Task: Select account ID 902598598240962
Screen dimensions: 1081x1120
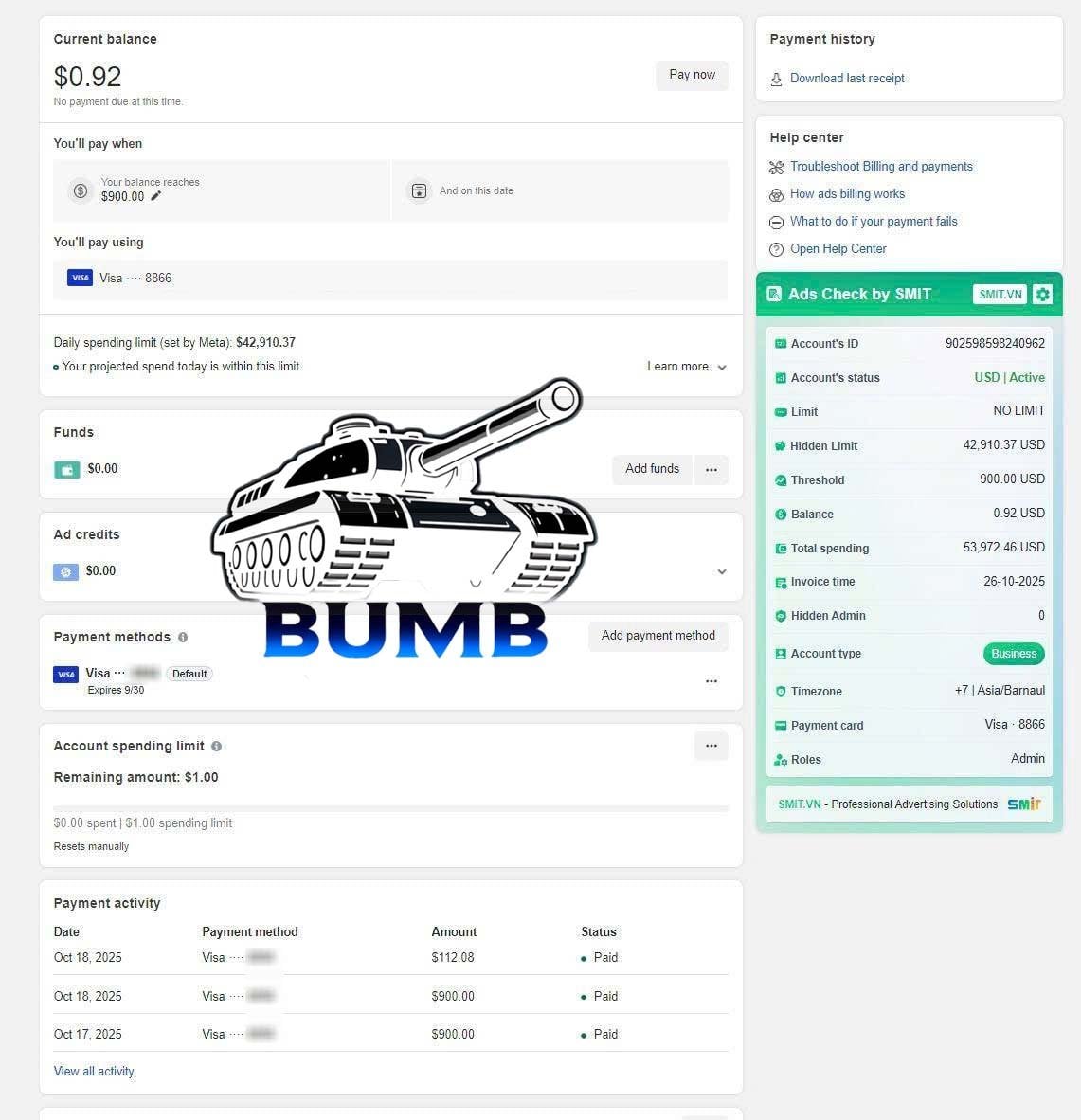Action: click(x=995, y=344)
